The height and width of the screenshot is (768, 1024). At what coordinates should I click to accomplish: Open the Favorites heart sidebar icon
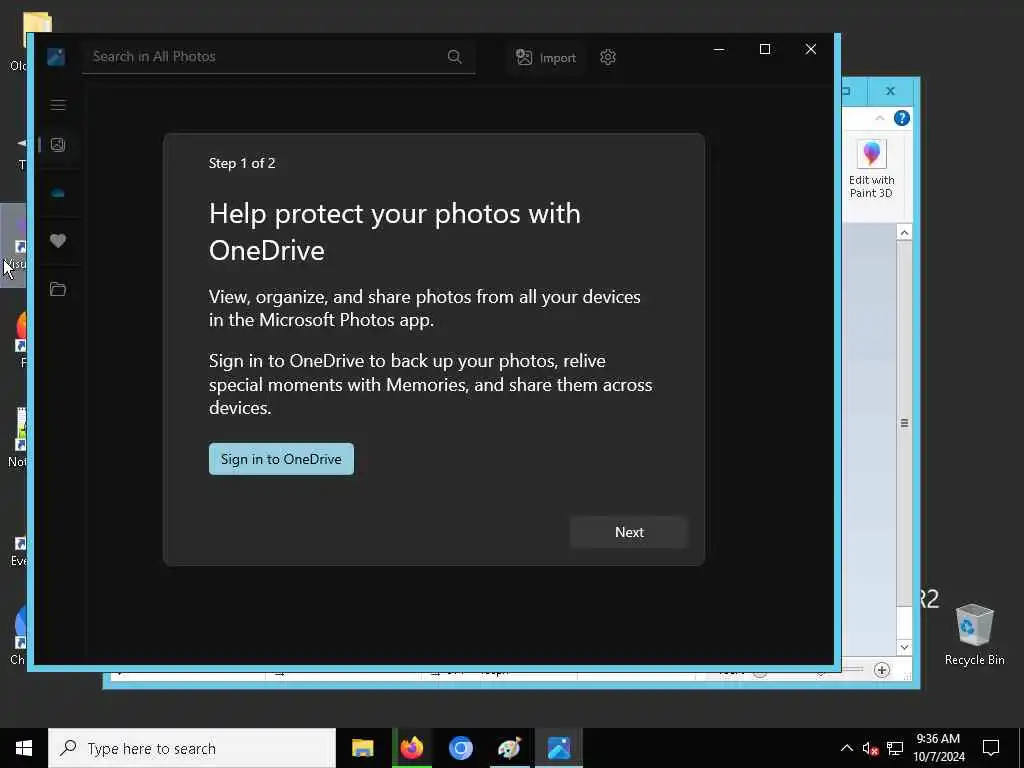coord(58,241)
